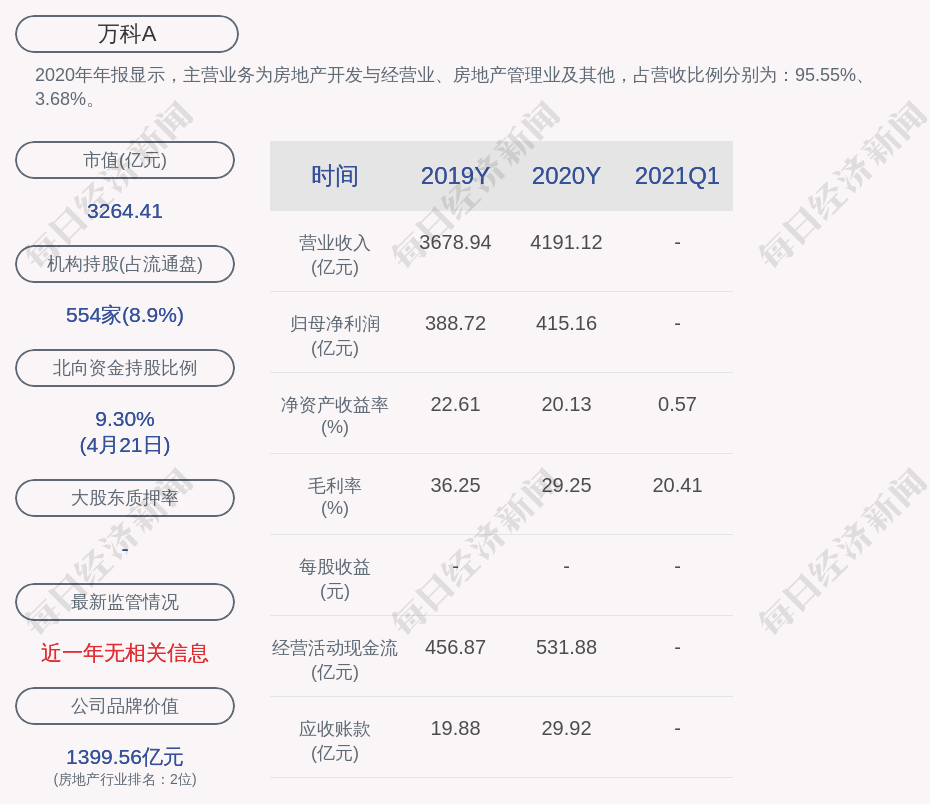
Task: Select ROE value 22.61
Action: pos(456,404)
